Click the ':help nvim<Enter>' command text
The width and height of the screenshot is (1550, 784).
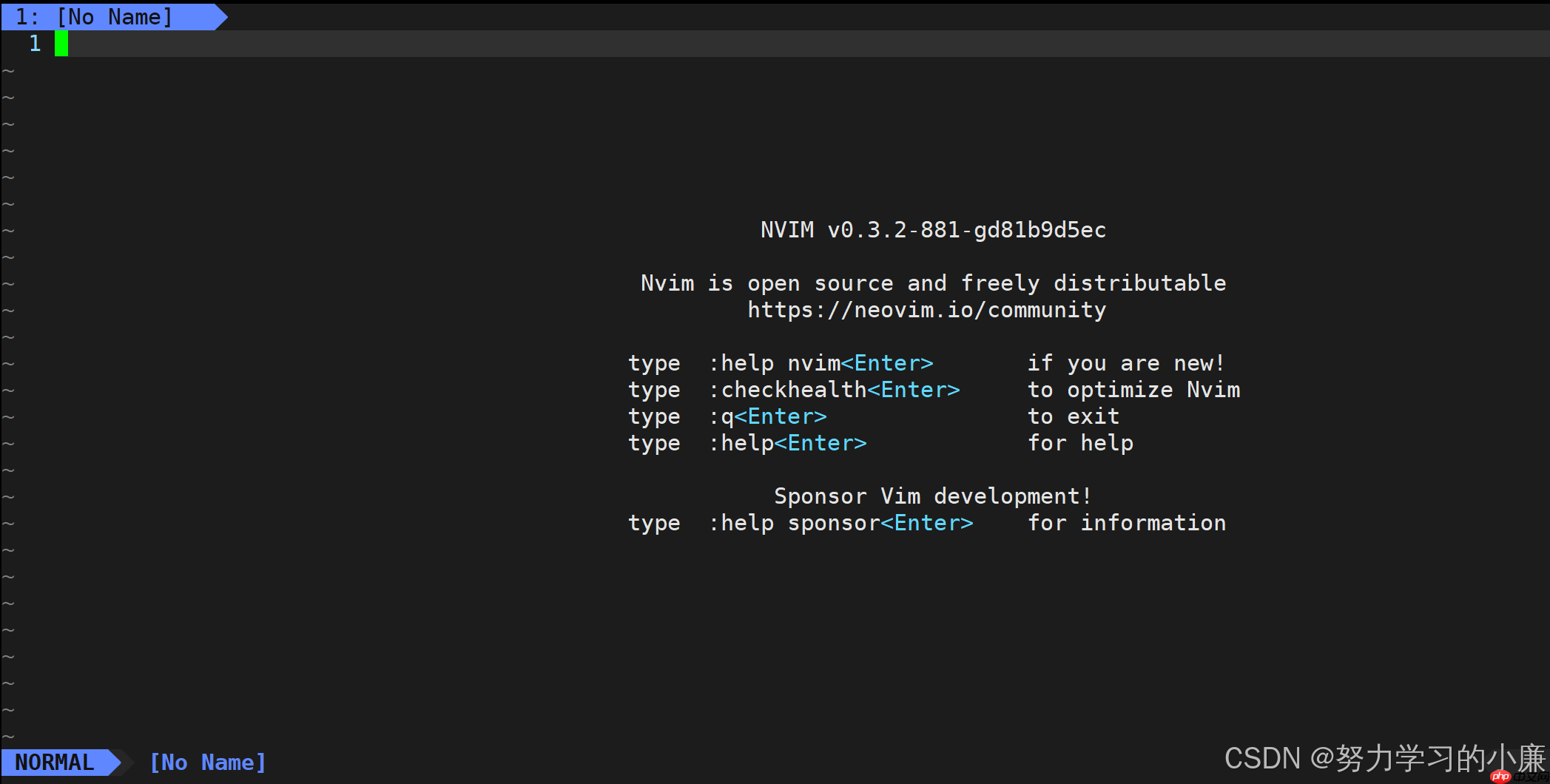pos(821,363)
